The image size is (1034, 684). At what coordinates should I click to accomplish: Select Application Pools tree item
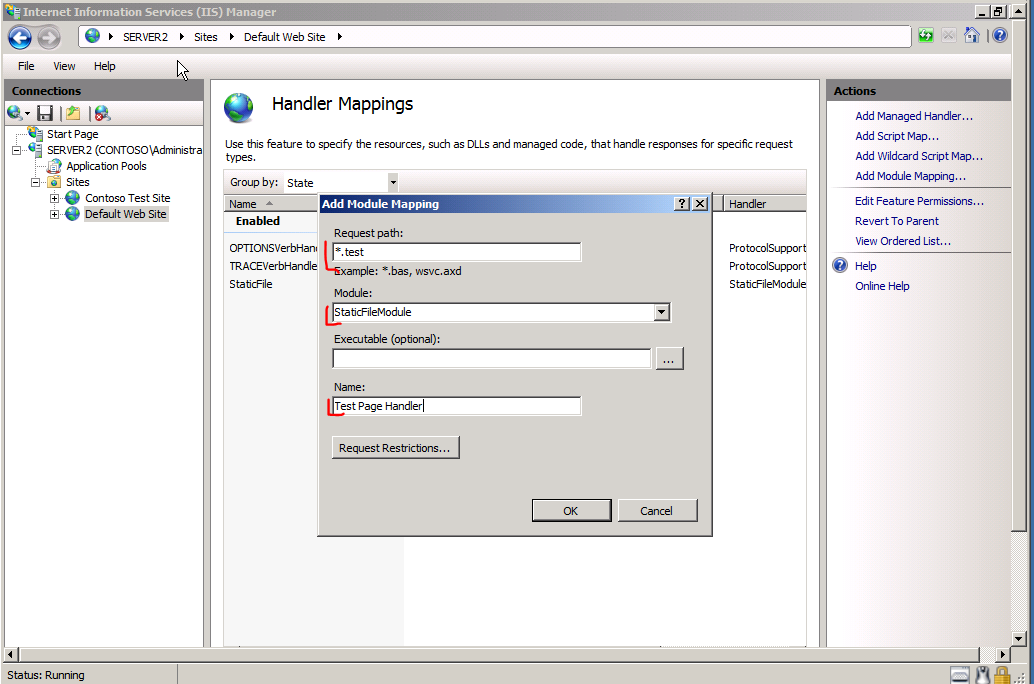(106, 166)
